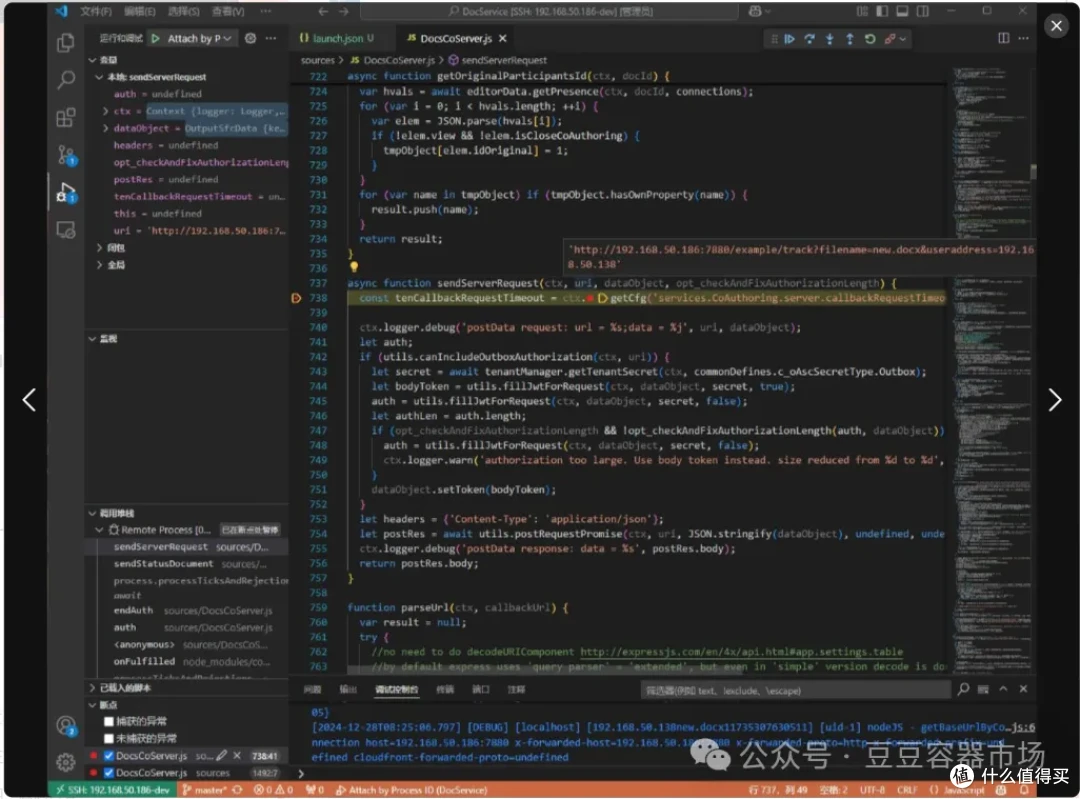This screenshot has height=799, width=1080.
Task: Toggle first DocsCoServer.js breakpoint checkbox
Action: (108, 756)
